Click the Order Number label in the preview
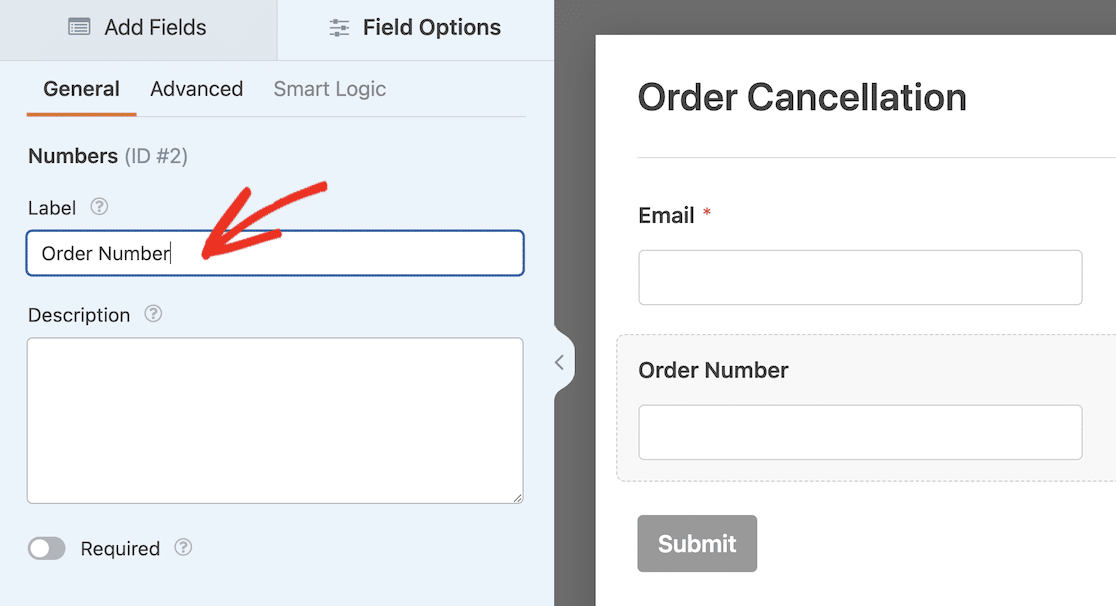Viewport: 1116px width, 606px height. [713, 370]
